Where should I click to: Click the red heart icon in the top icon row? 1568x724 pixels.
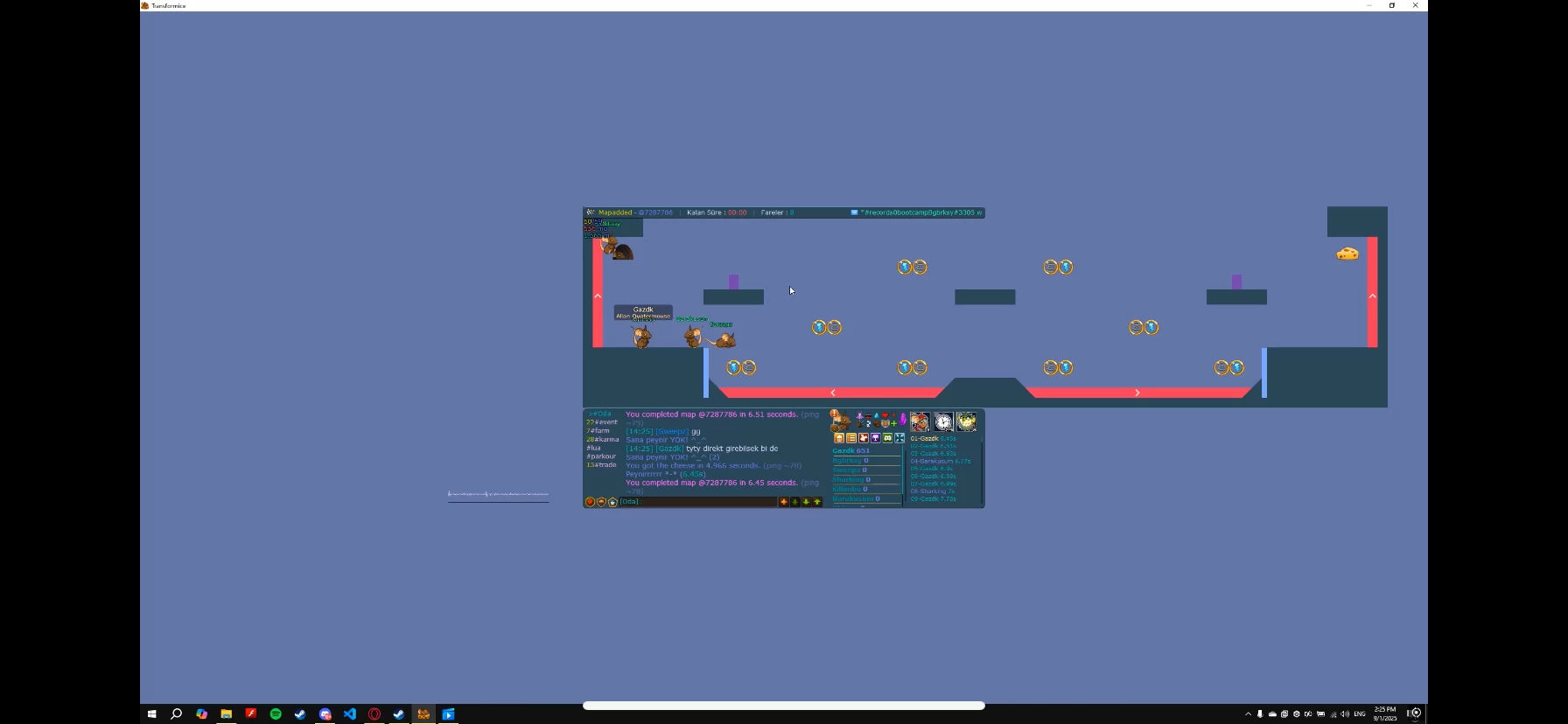point(885,415)
